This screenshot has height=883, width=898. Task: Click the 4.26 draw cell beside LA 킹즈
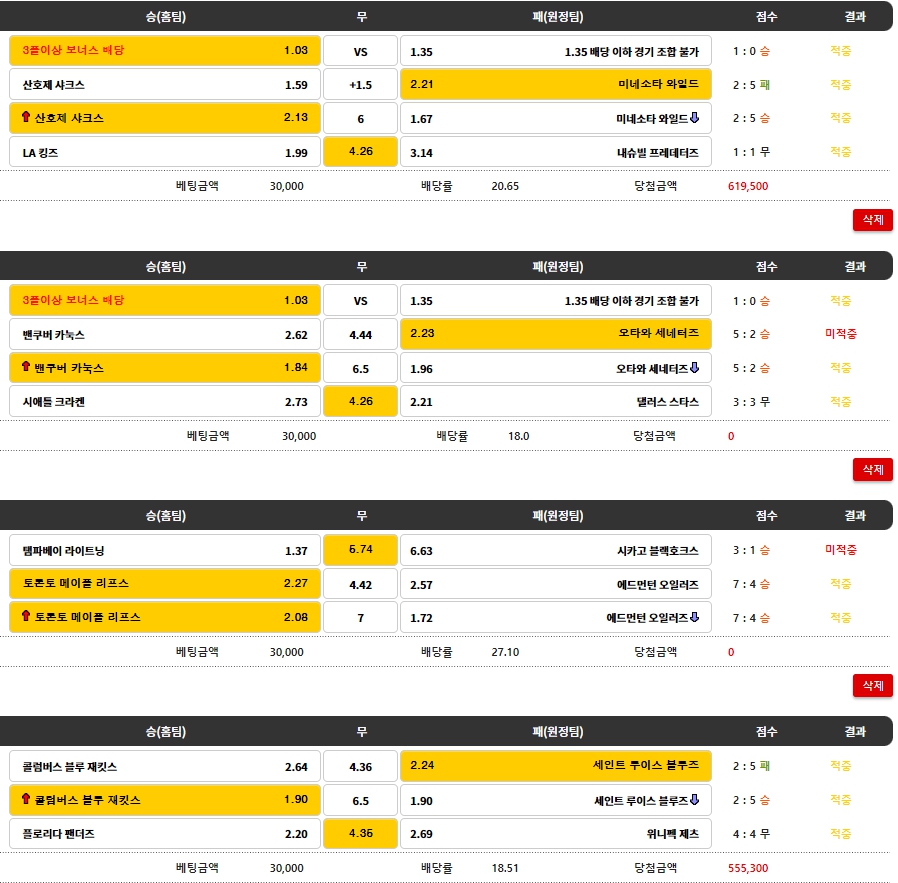pyautogui.click(x=360, y=152)
